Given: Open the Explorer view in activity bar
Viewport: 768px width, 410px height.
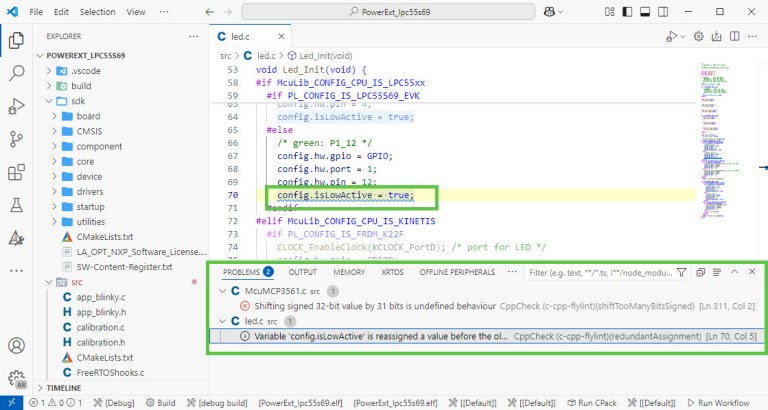Looking at the screenshot, I should [x=16, y=40].
